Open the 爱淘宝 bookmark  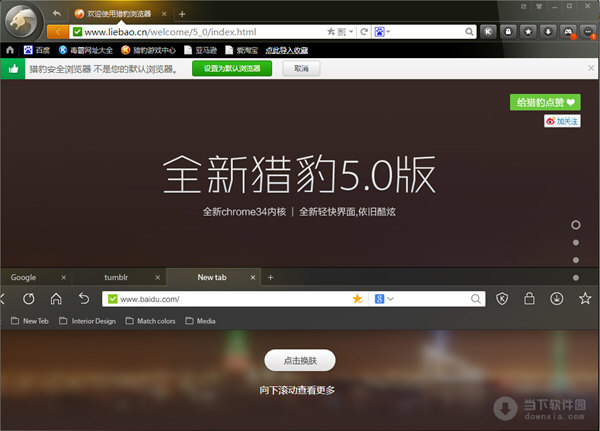tap(242, 50)
